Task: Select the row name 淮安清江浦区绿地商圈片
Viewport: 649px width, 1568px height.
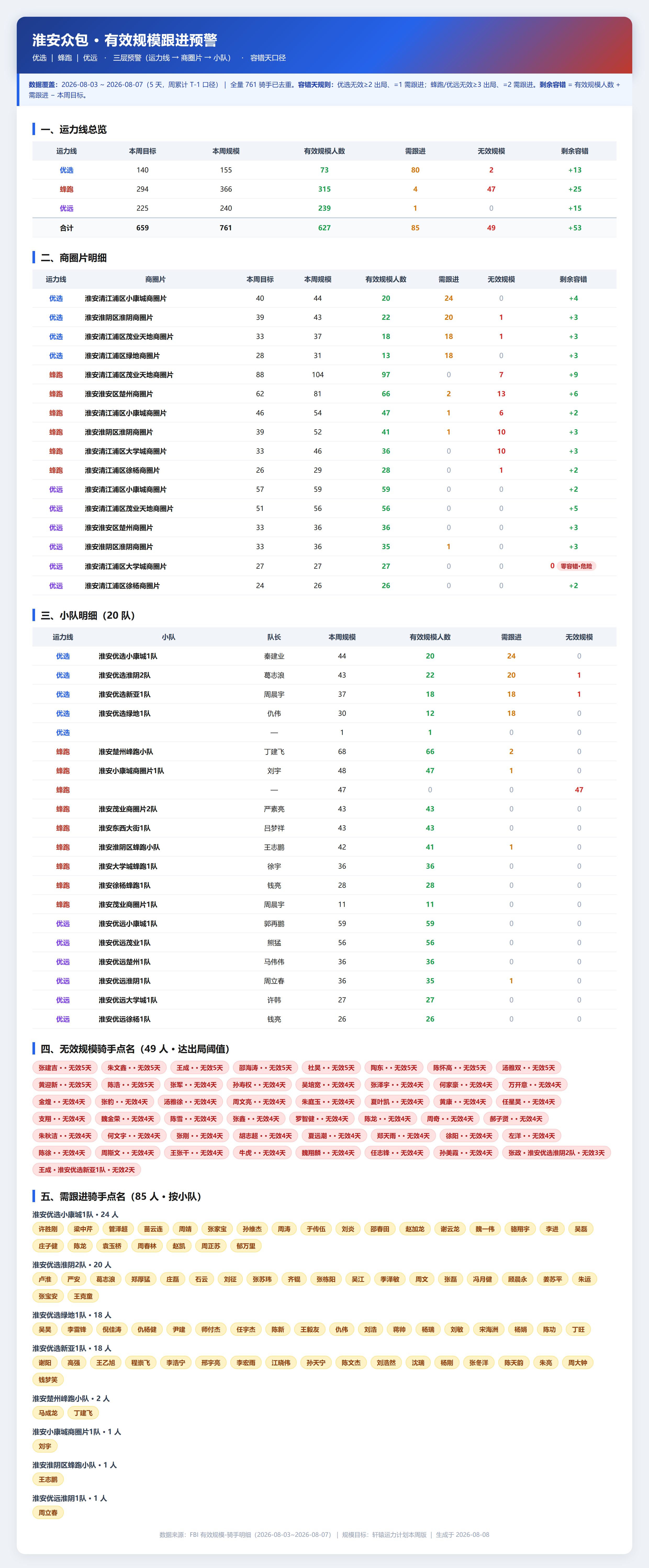Action: (122, 355)
